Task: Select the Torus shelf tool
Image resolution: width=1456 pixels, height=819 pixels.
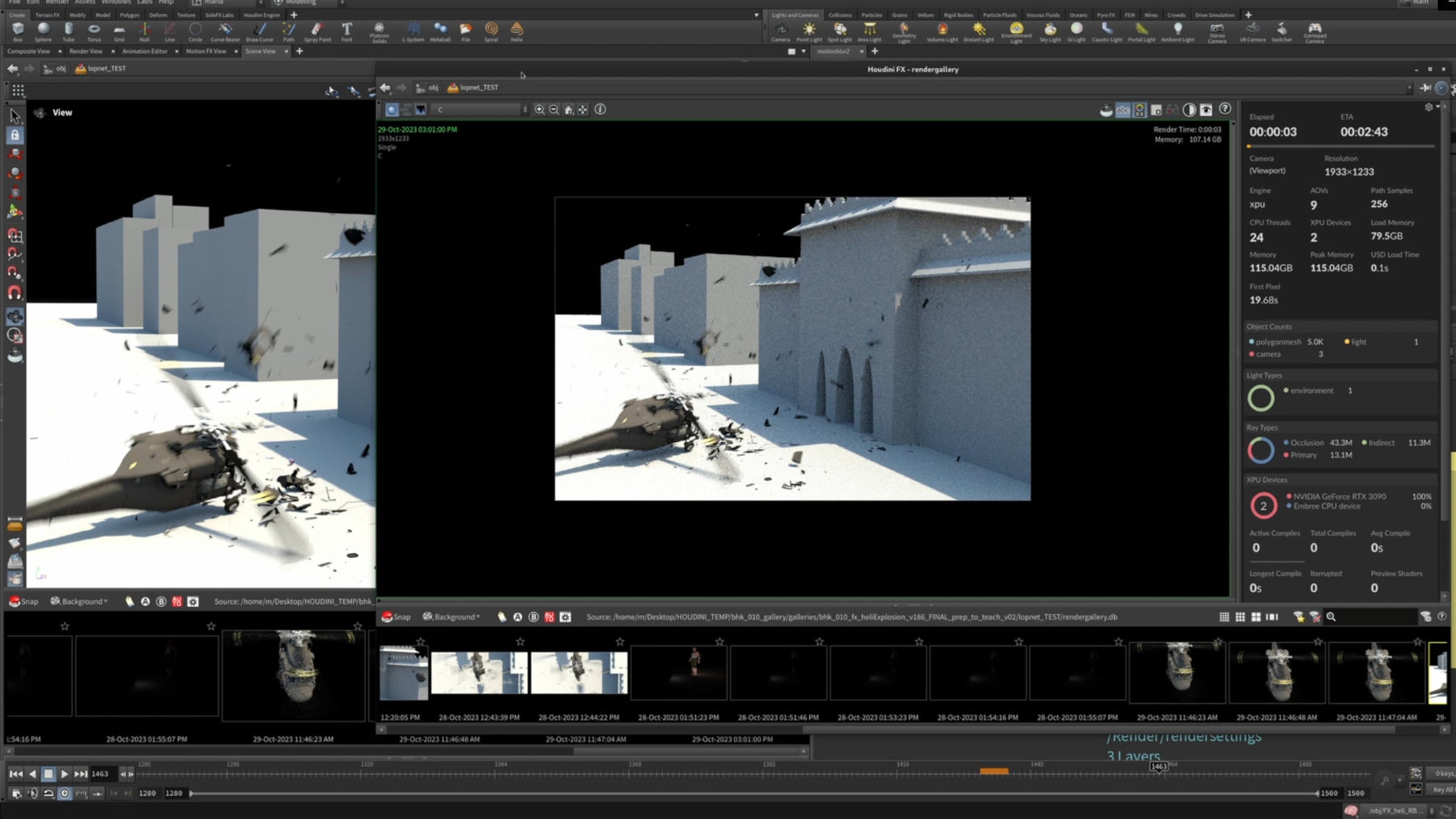Action: (94, 32)
